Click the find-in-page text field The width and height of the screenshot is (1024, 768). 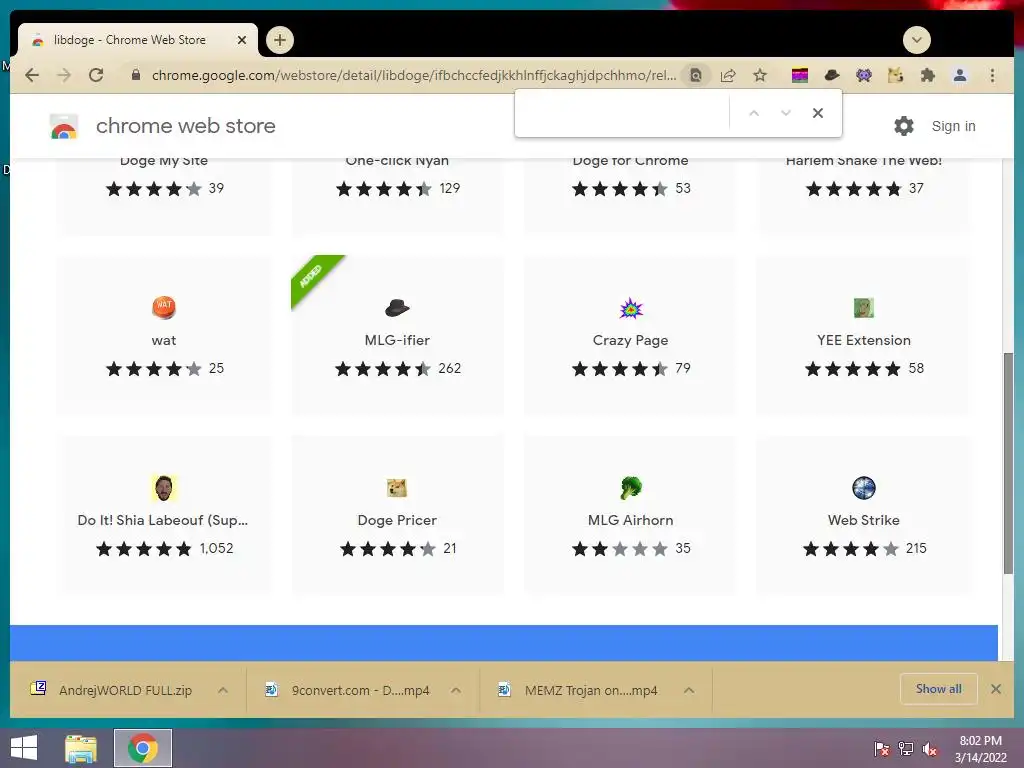point(623,113)
